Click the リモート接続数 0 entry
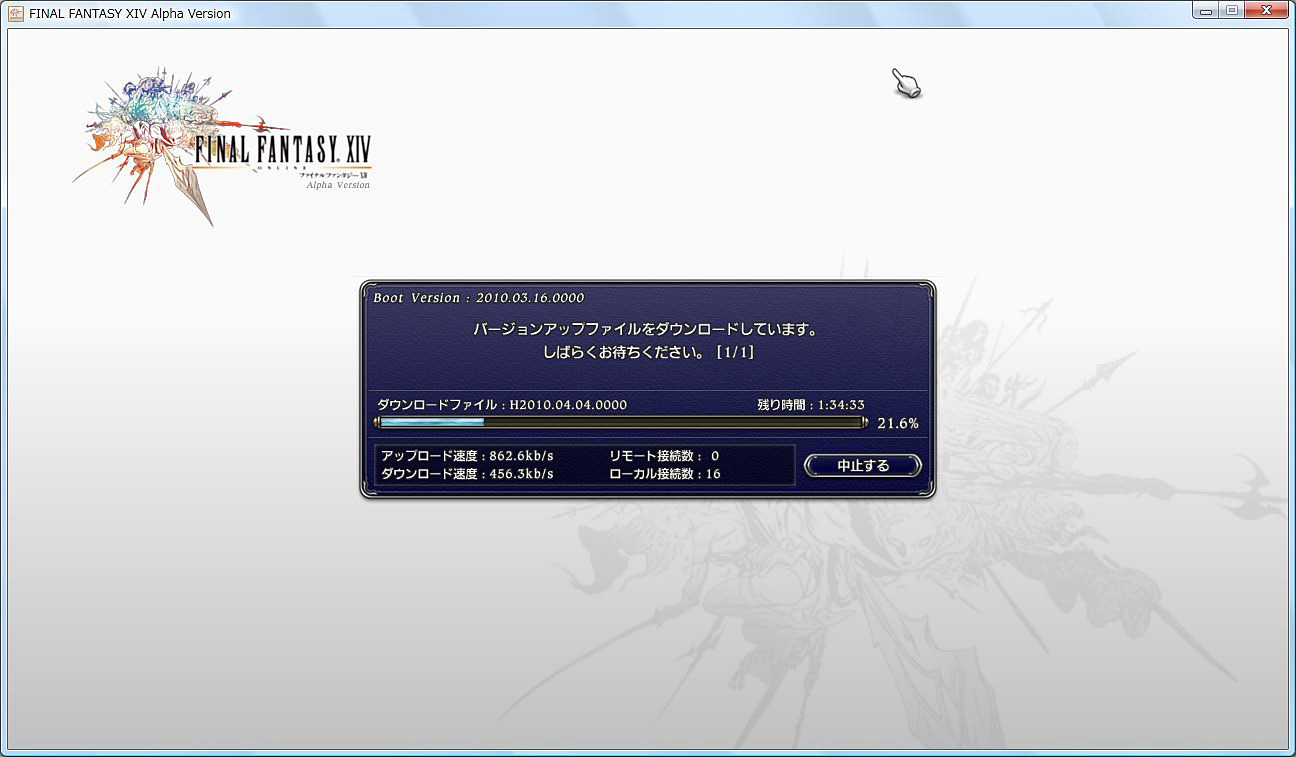This screenshot has height=757, width=1296. [x=664, y=456]
